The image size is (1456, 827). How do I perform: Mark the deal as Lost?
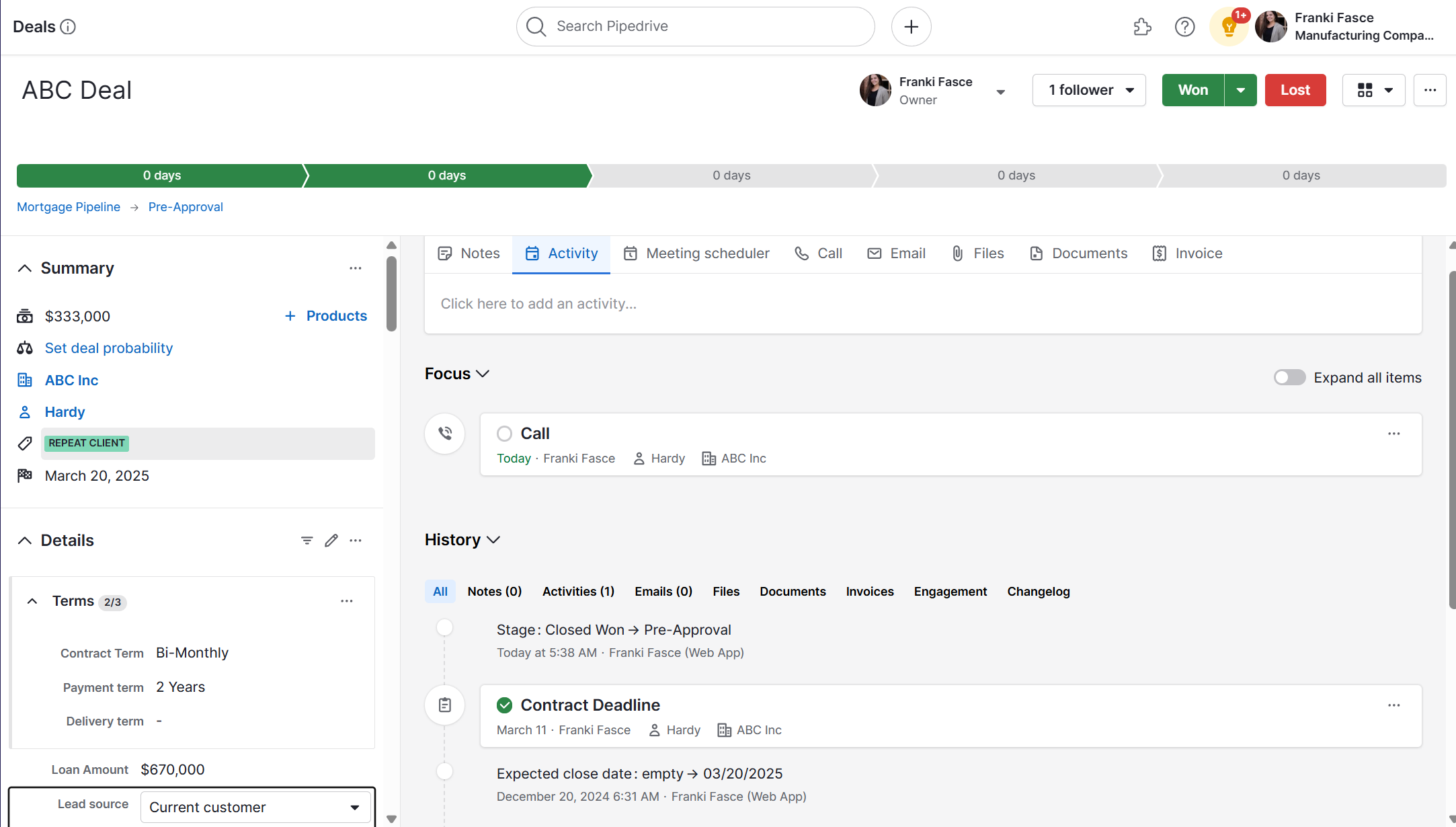pos(1295,90)
